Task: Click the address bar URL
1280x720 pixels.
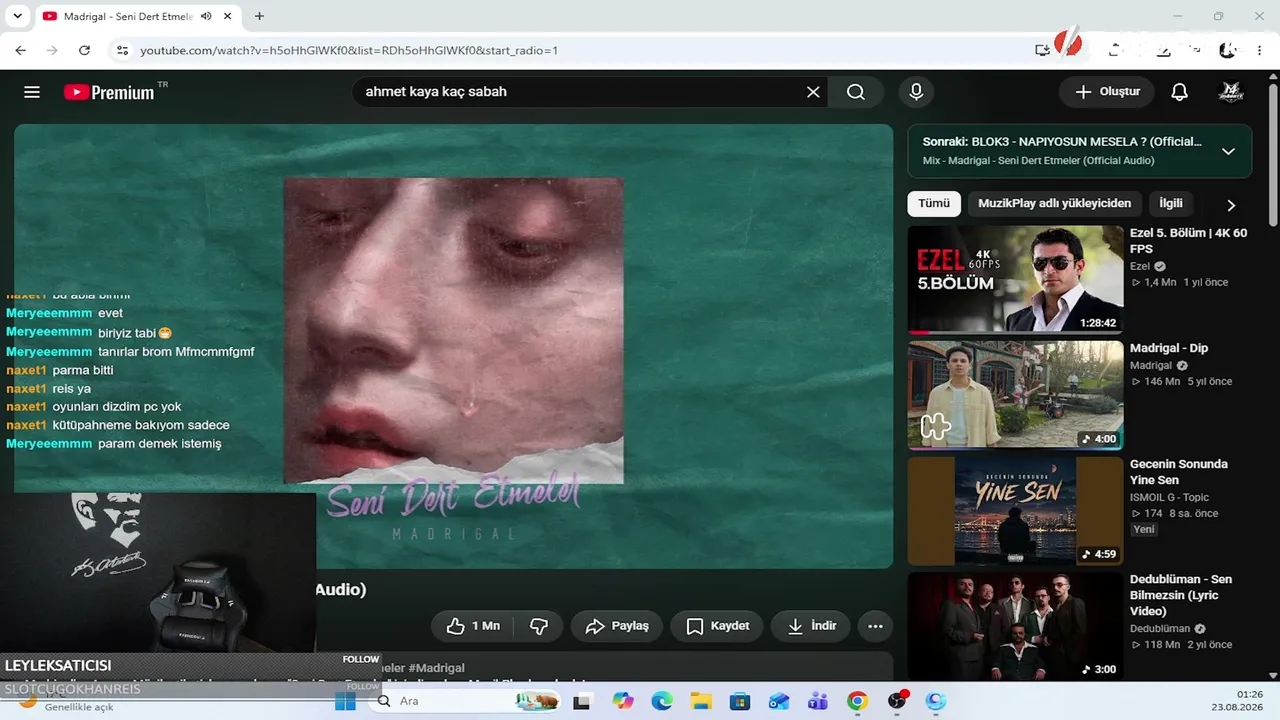Action: coord(349,50)
